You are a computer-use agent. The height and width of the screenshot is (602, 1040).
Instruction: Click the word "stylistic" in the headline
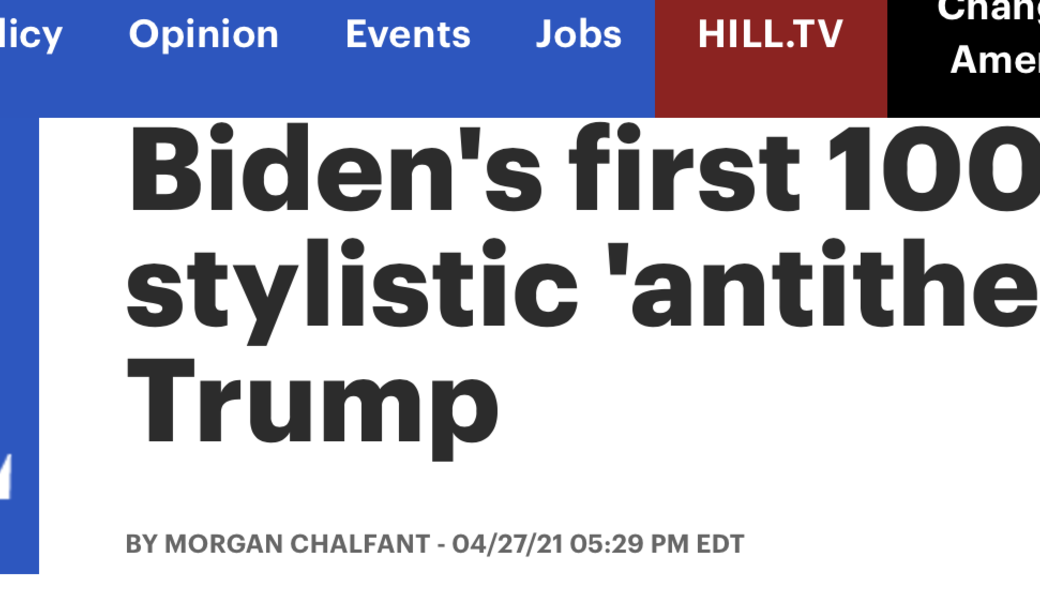[352, 283]
